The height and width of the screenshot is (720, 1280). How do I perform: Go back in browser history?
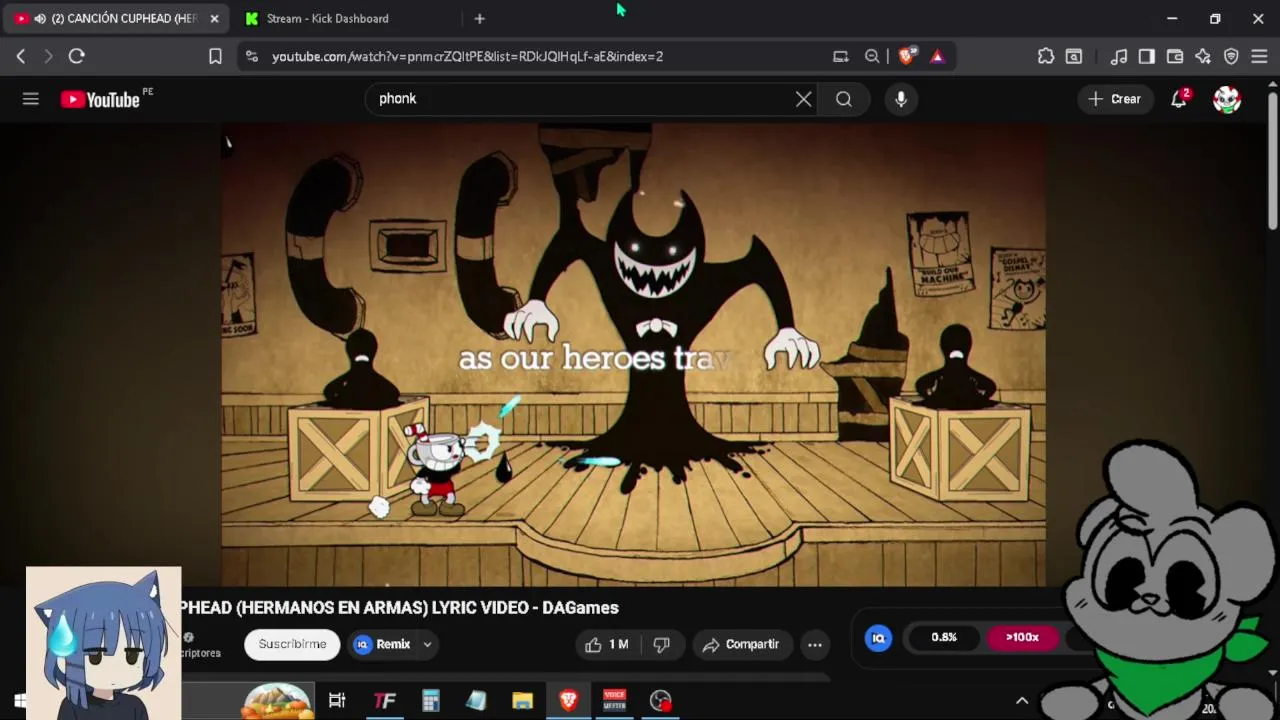click(x=21, y=57)
